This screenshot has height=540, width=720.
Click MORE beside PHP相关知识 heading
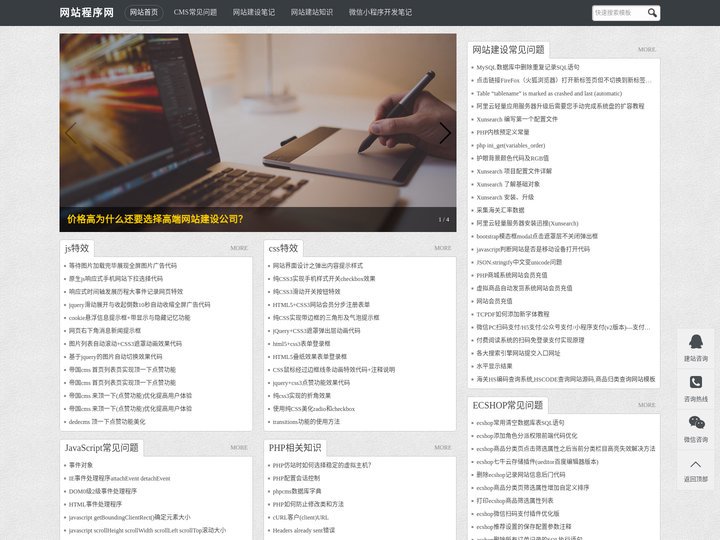tap(443, 447)
